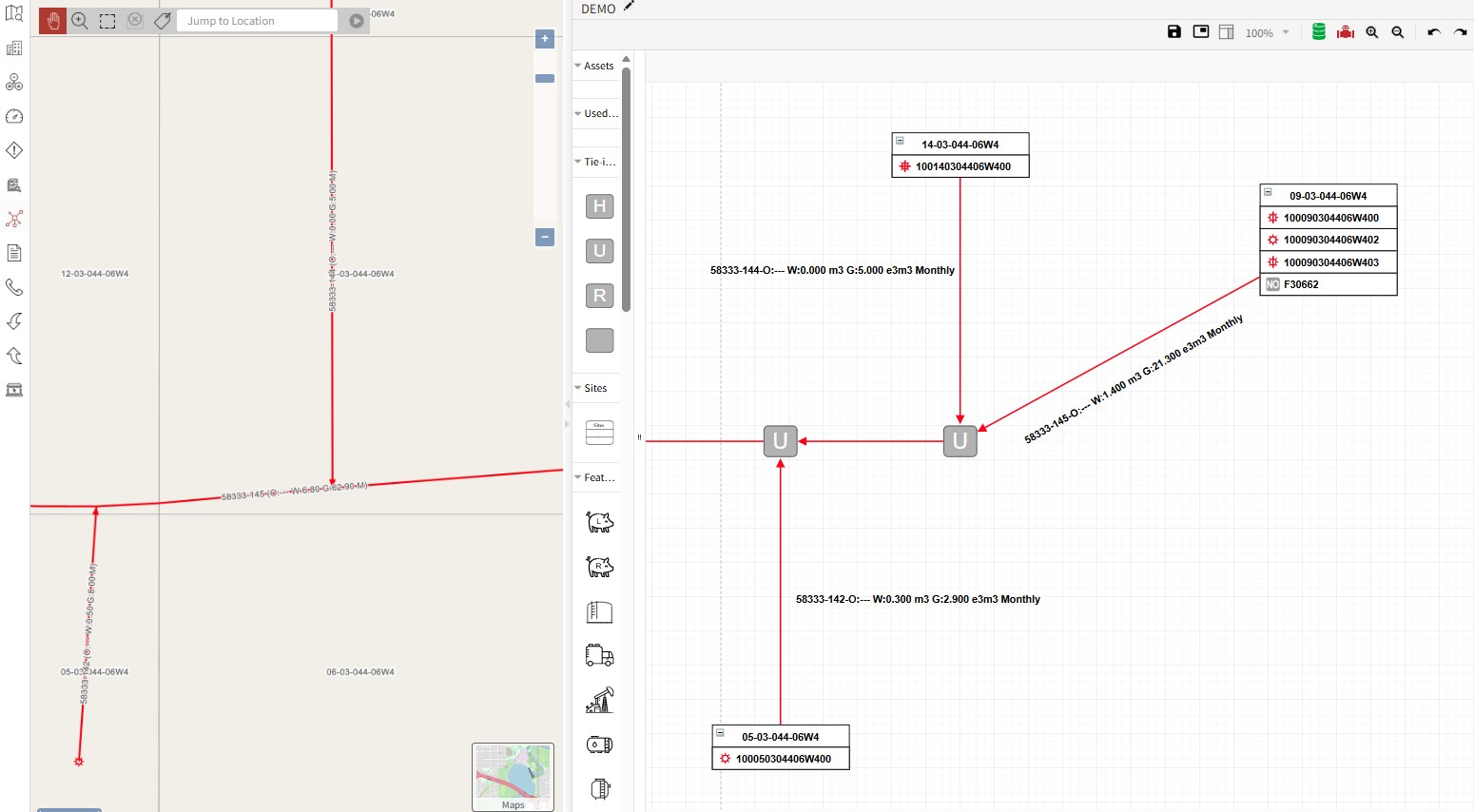Select the hand pan tool on the map toolbar
Image resolution: width=1474 pixels, height=812 pixels.
pos(52,20)
